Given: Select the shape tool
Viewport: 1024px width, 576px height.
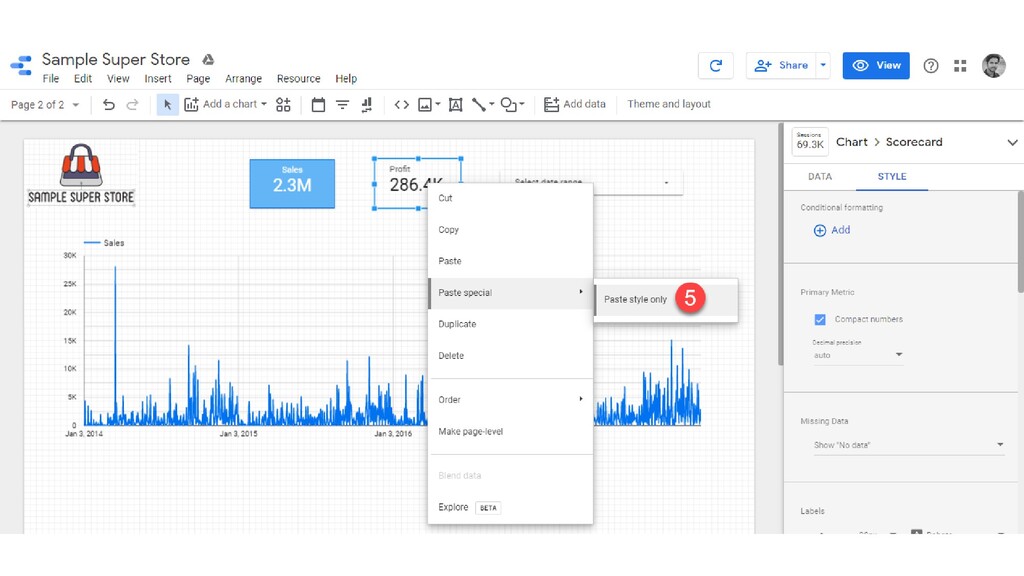Looking at the screenshot, I should point(509,104).
